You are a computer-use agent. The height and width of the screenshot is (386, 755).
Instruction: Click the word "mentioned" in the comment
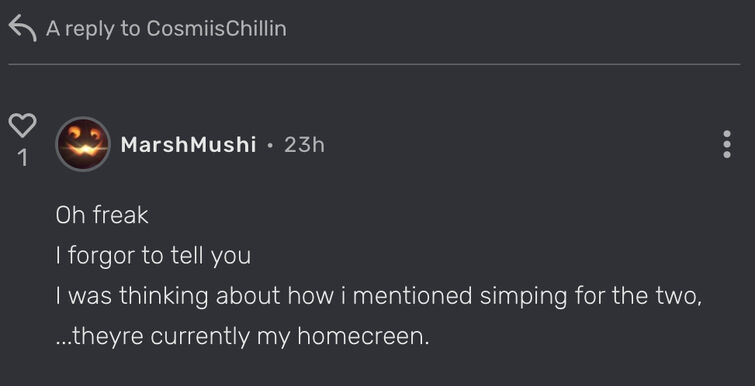click(413, 296)
